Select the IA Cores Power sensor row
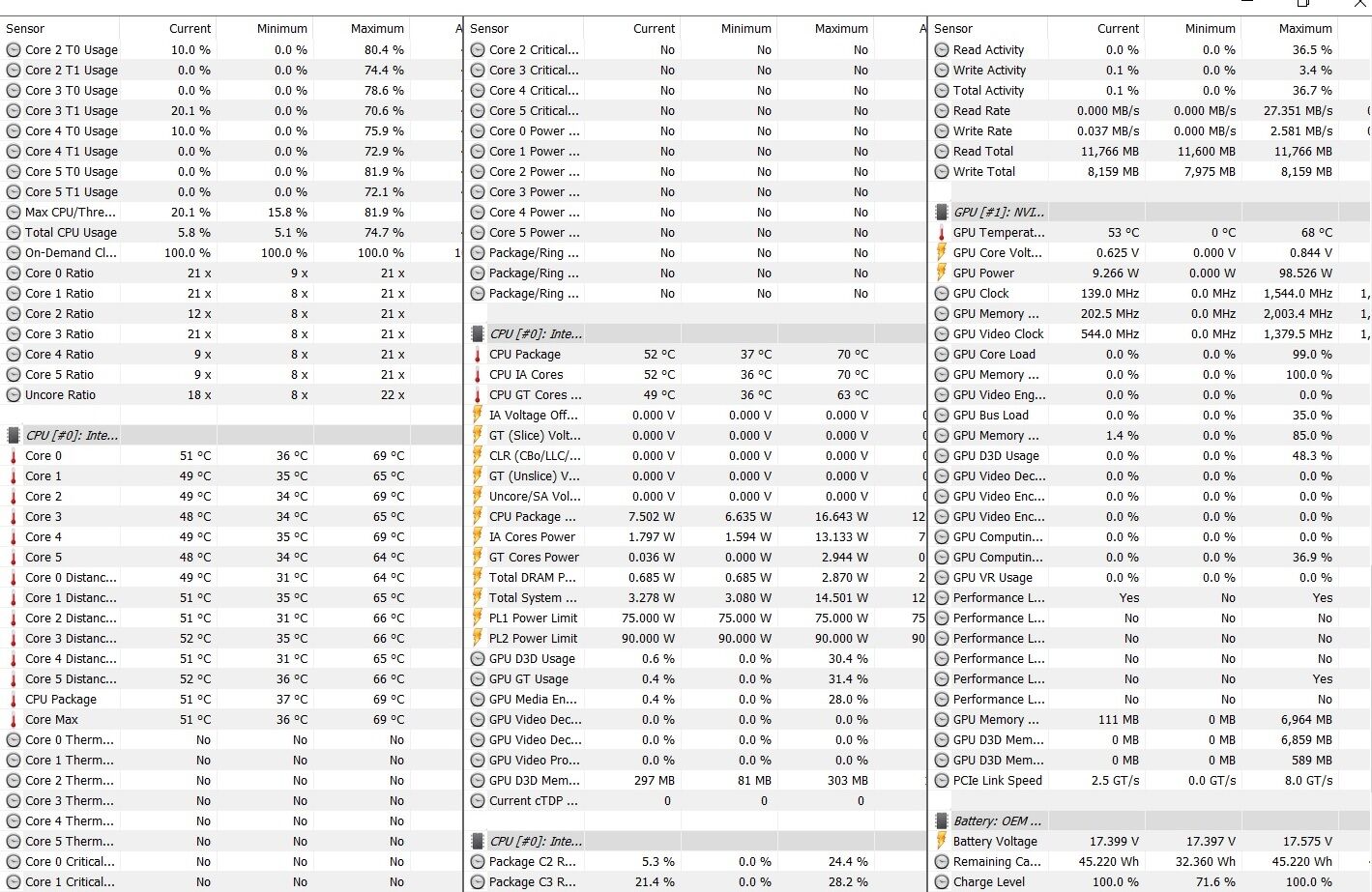Screen dimensions: 1372x892 532,537
